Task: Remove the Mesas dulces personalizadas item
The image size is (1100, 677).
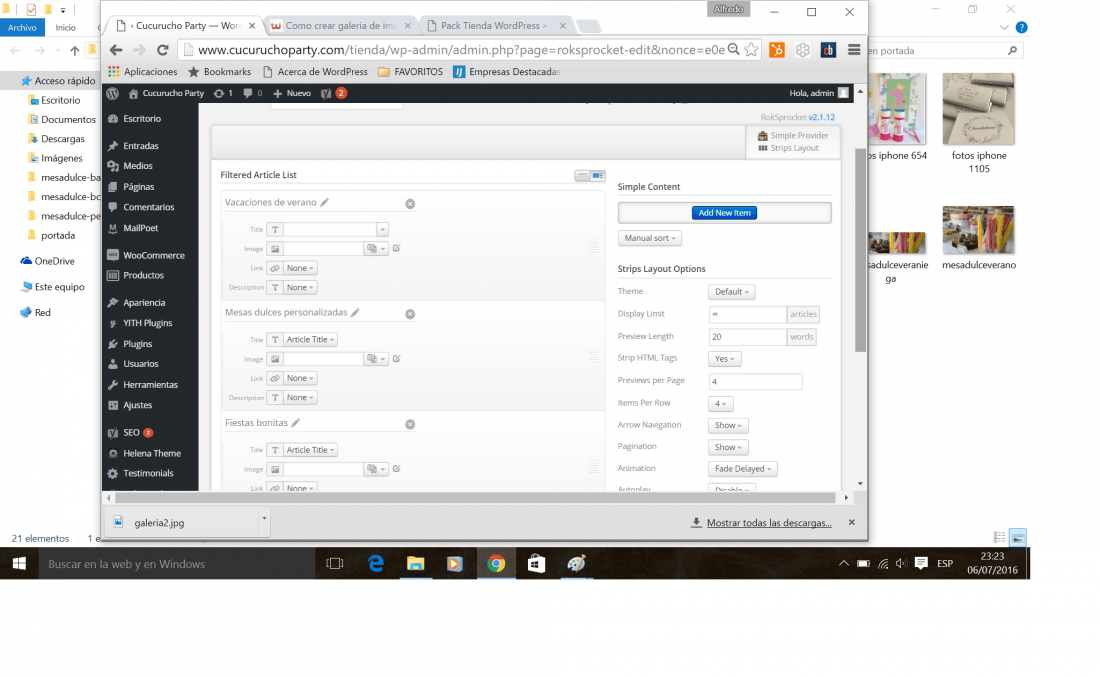Action: click(410, 314)
